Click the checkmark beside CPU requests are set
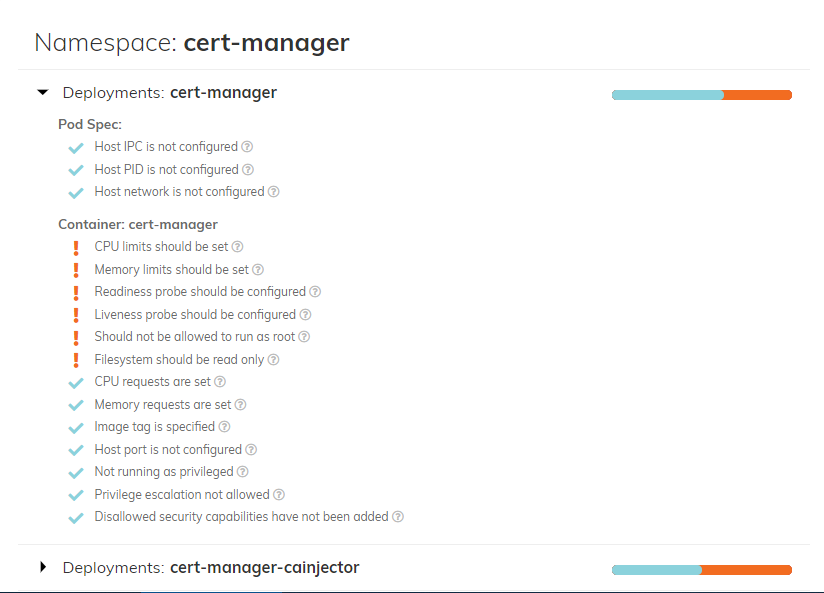824x593 pixels. (x=76, y=383)
